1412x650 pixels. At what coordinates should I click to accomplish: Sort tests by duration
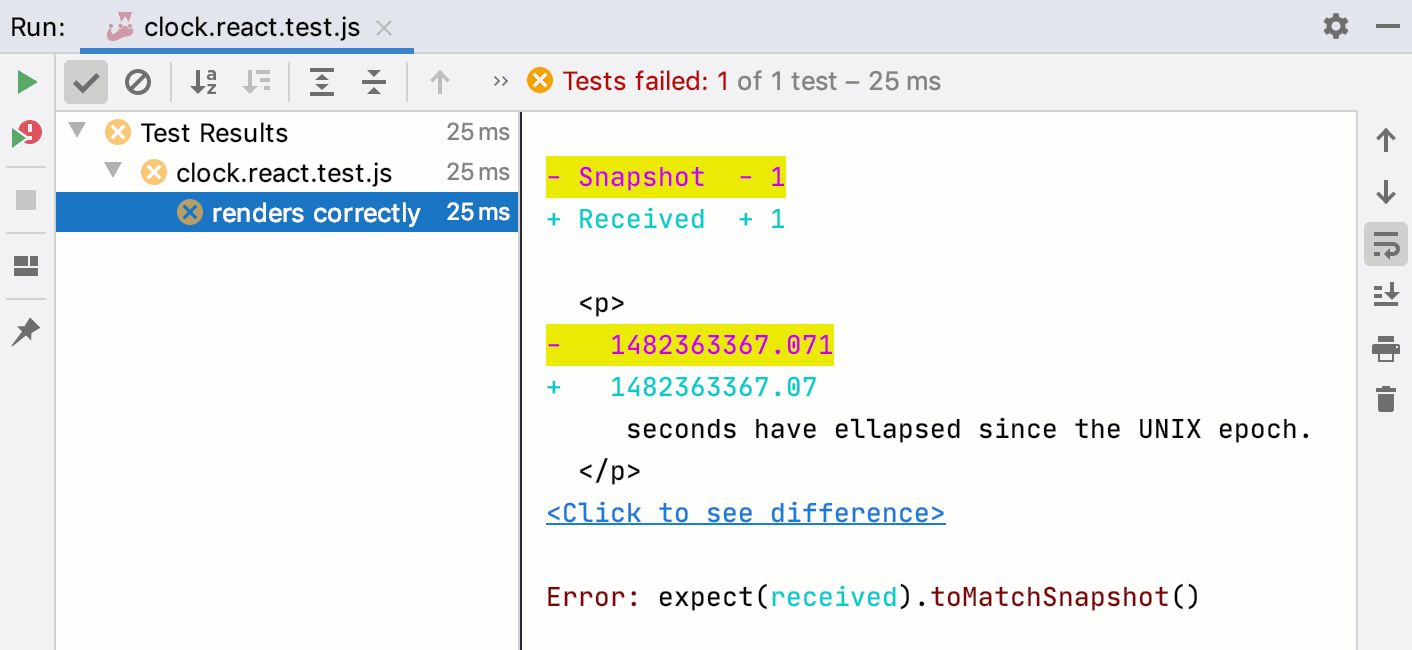click(257, 81)
